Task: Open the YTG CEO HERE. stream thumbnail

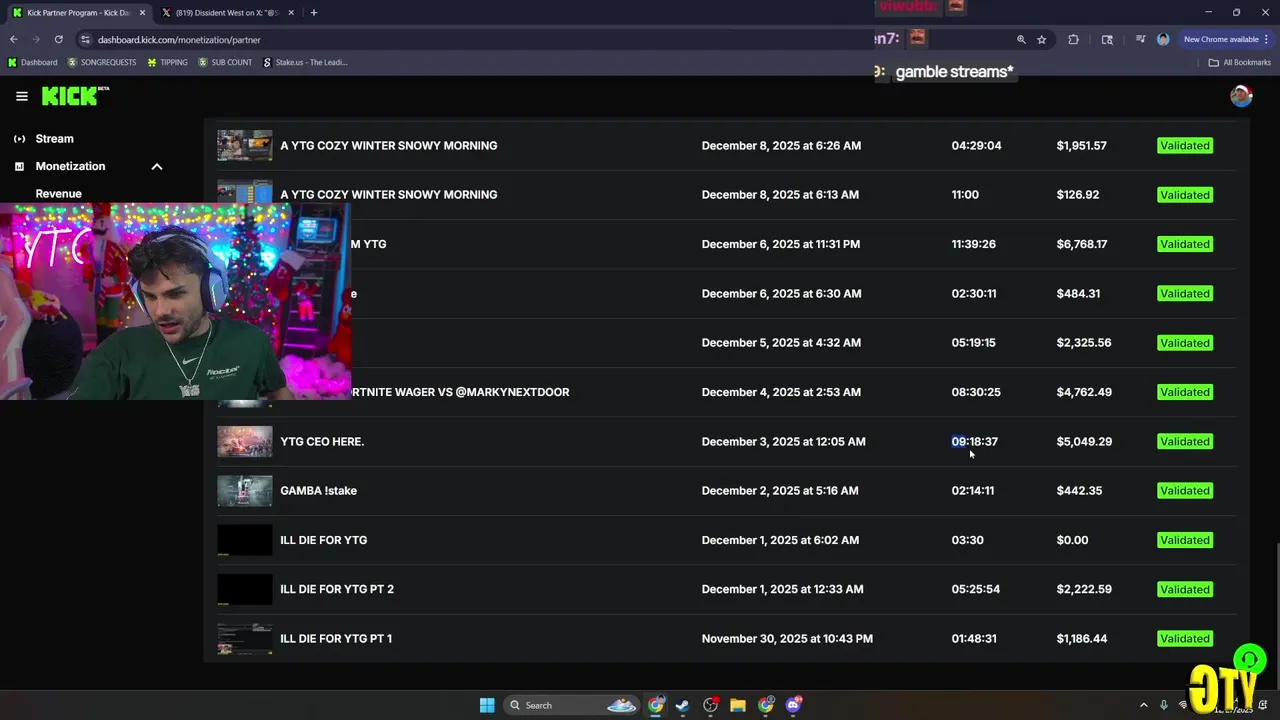Action: [x=245, y=441]
